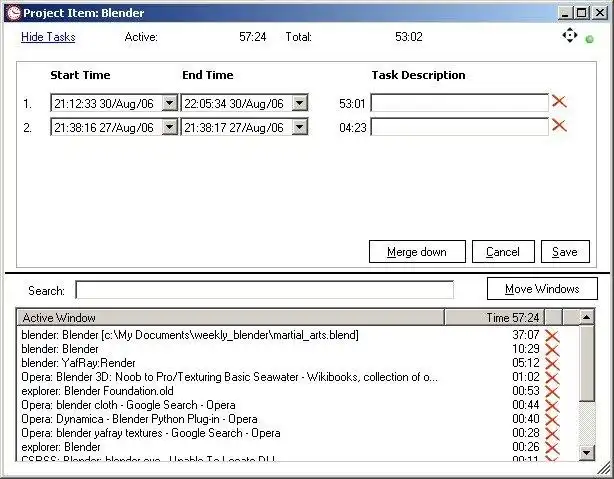Image resolution: width=614 pixels, height=479 pixels.
Task: Close the Project Item window
Action: (600, 13)
